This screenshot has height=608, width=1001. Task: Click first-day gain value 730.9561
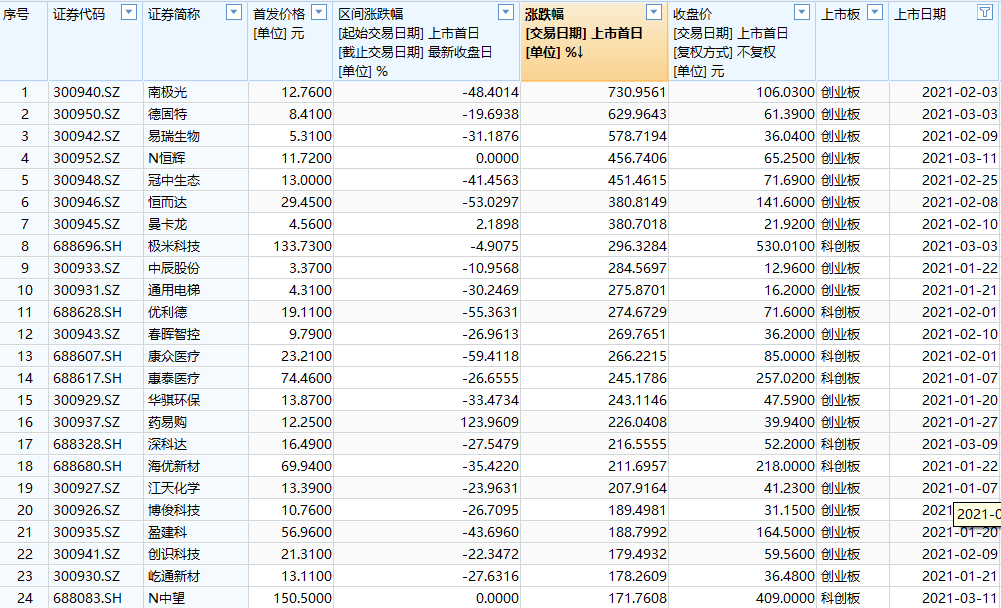click(637, 92)
